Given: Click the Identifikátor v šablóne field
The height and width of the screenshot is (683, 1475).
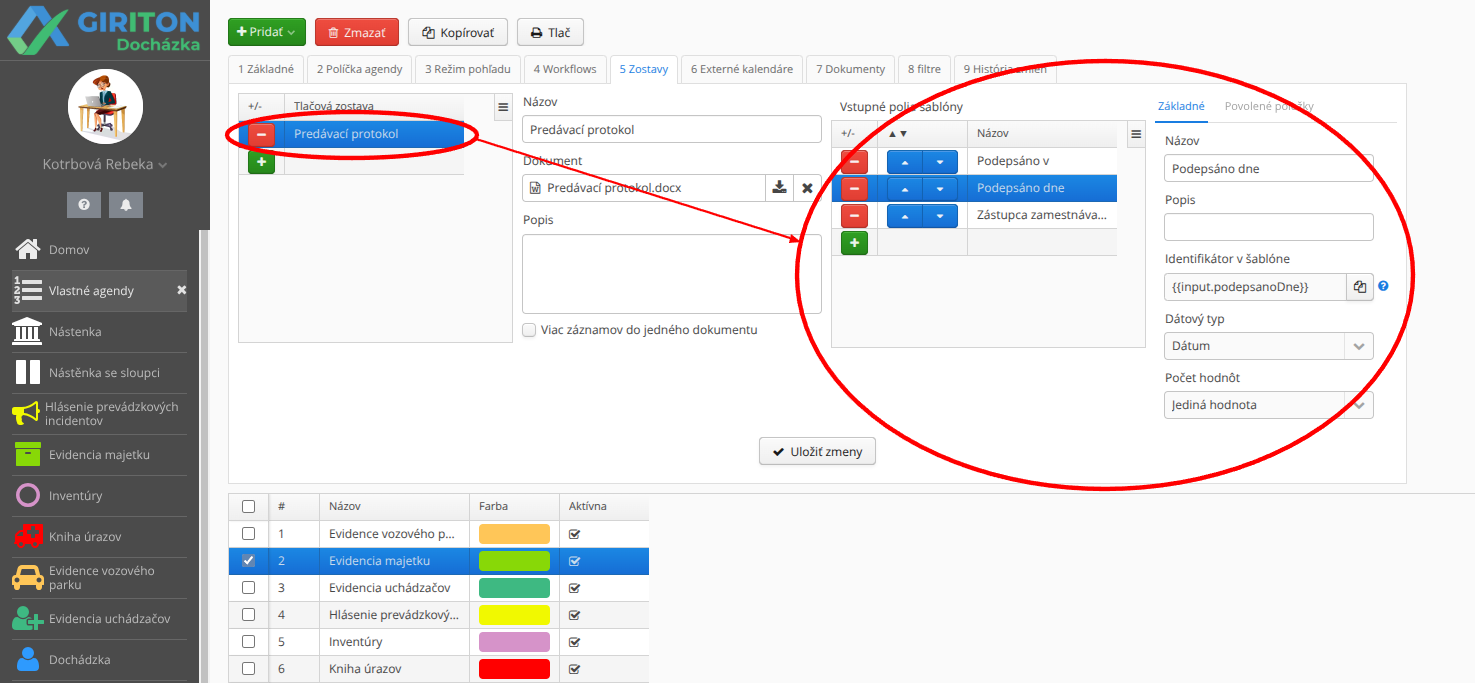Looking at the screenshot, I should coord(1256,287).
